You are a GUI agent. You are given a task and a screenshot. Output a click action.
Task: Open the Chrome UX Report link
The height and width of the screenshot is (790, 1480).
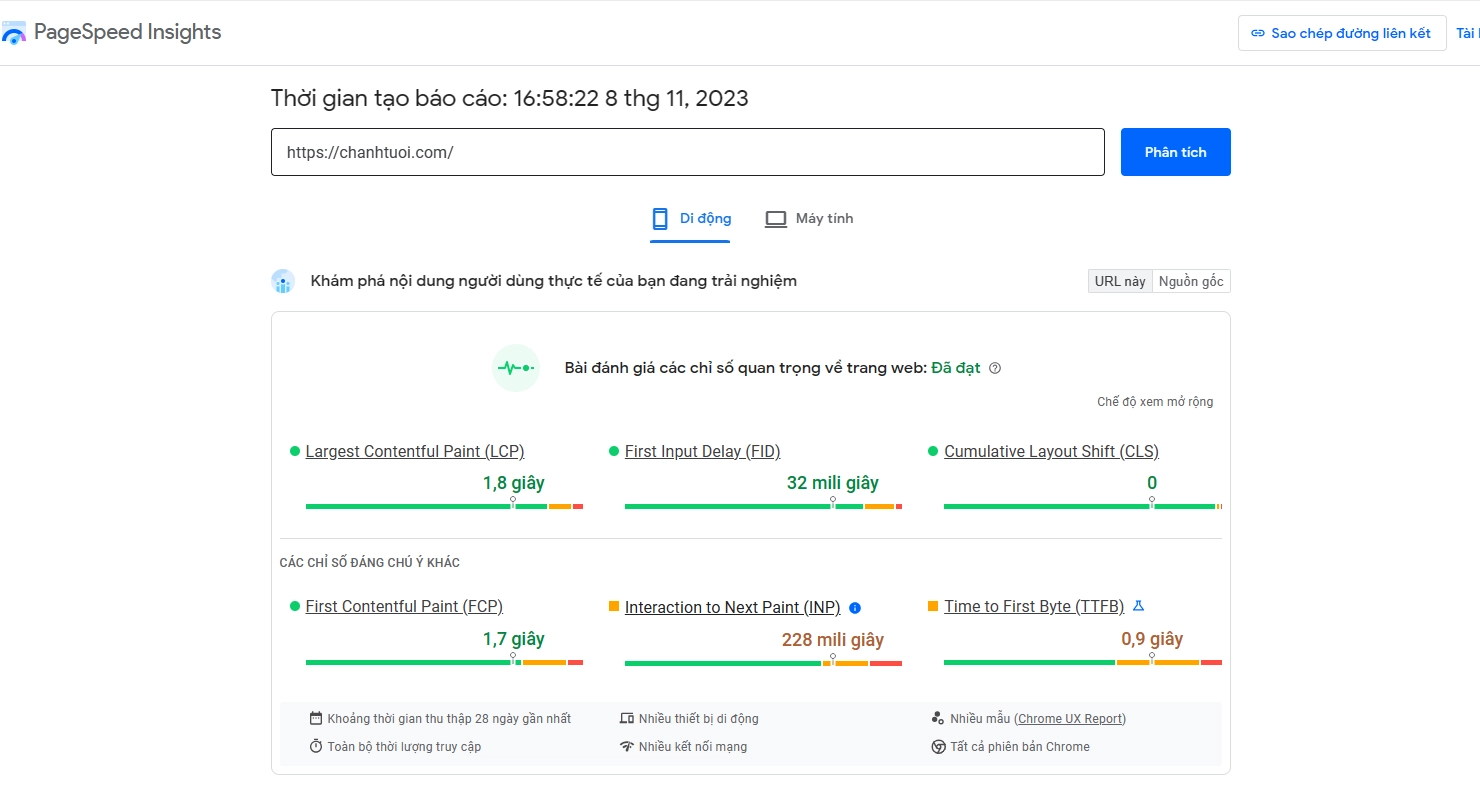(x=1070, y=719)
